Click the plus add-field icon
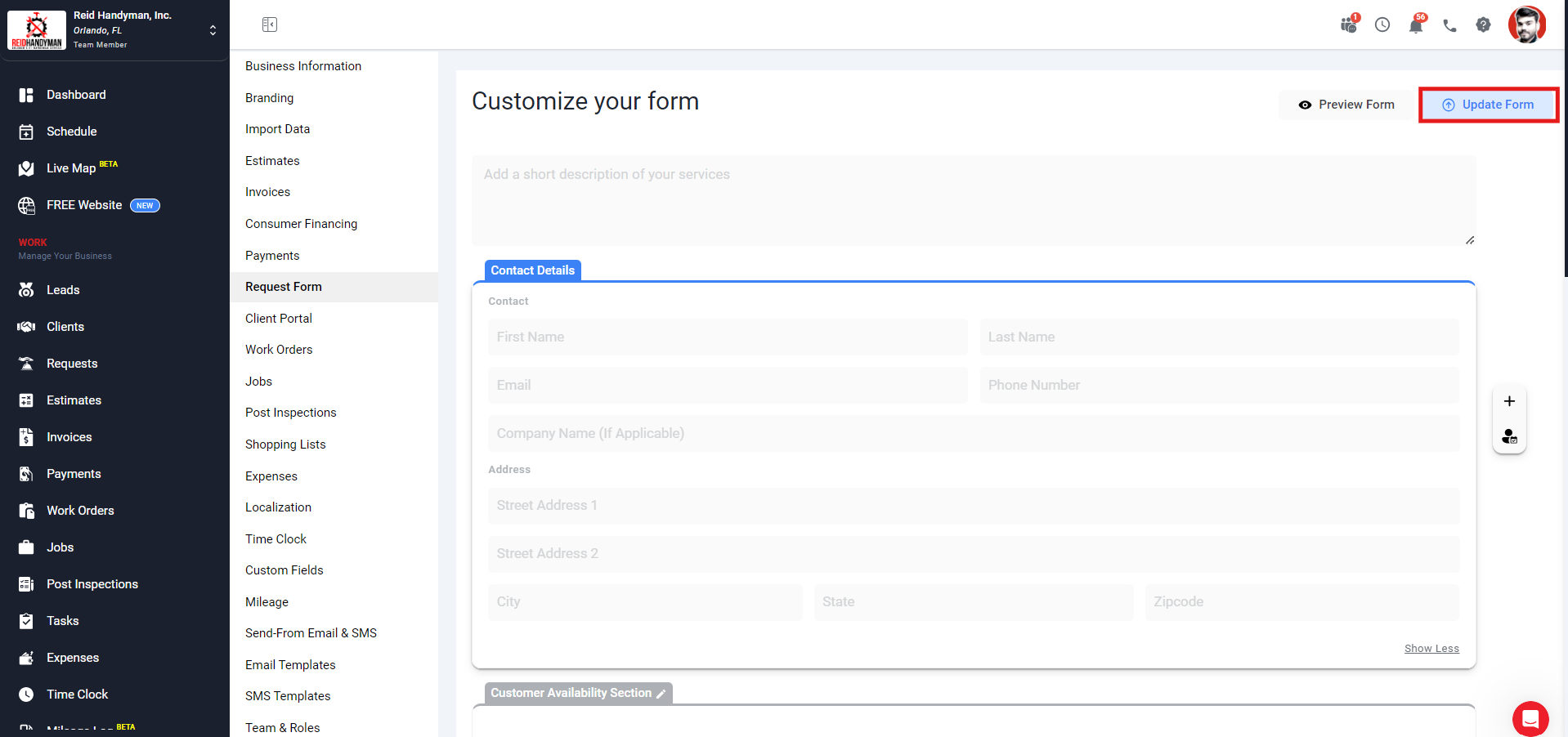 (x=1509, y=401)
